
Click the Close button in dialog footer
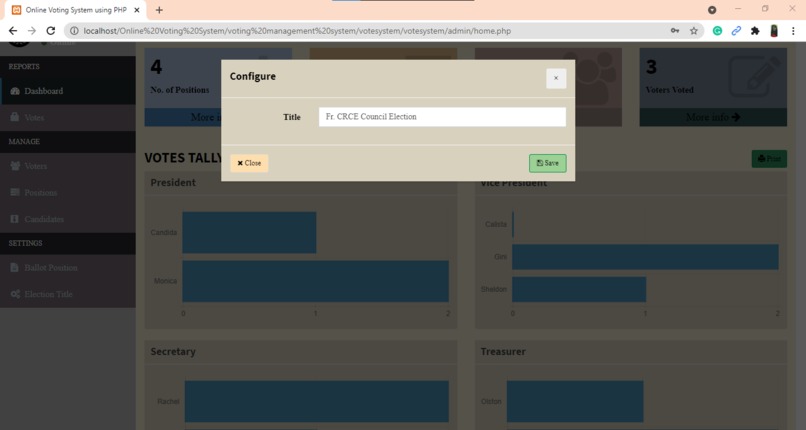point(249,163)
